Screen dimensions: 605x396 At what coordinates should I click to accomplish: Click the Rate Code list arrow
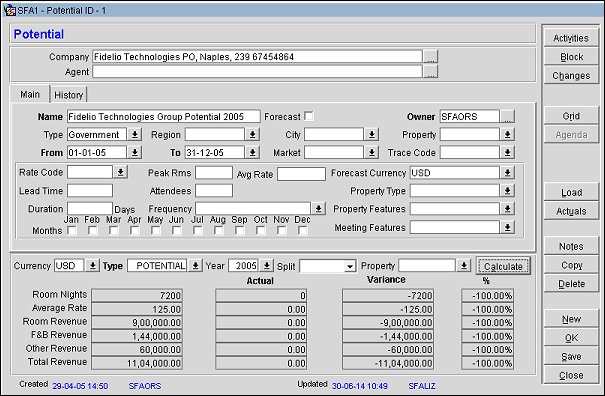120,172
